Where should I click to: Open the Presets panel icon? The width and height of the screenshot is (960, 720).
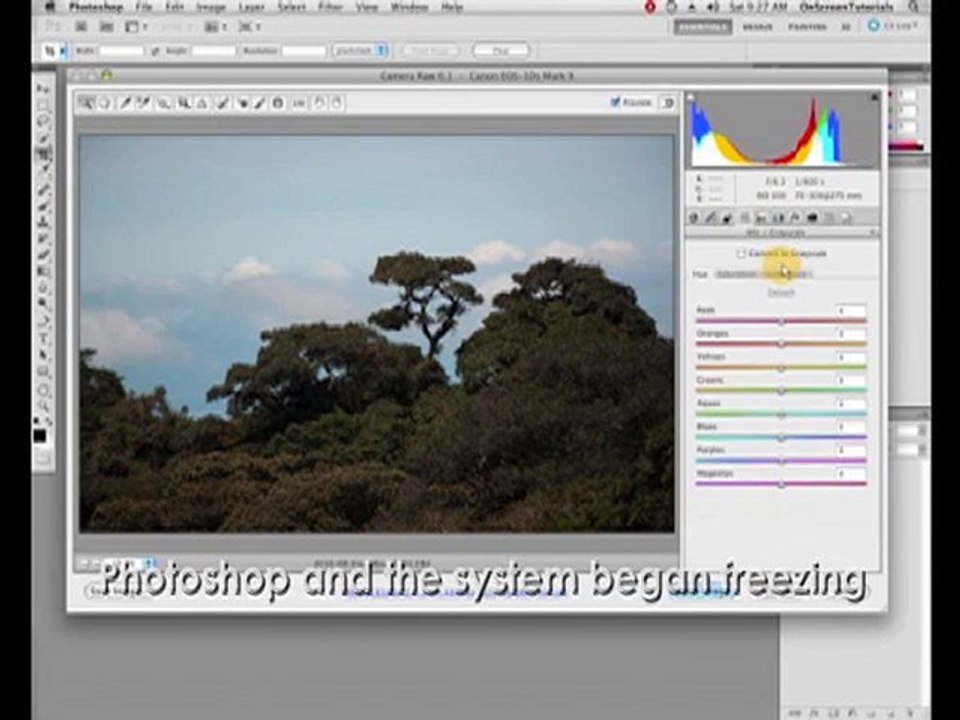(x=829, y=217)
